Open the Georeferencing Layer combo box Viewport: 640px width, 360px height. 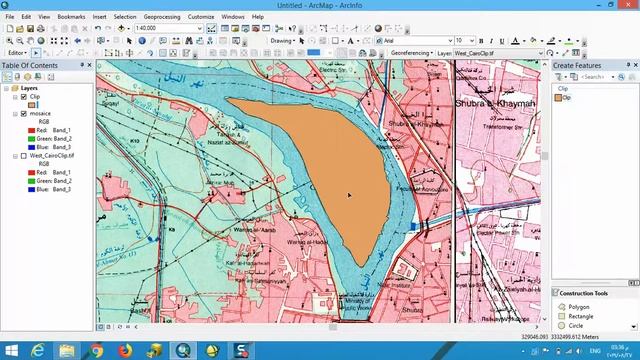tap(498, 53)
